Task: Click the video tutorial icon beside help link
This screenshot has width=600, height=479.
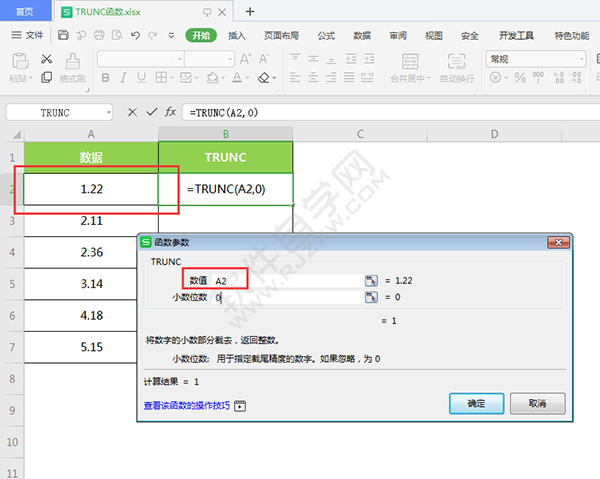Action: click(x=240, y=407)
